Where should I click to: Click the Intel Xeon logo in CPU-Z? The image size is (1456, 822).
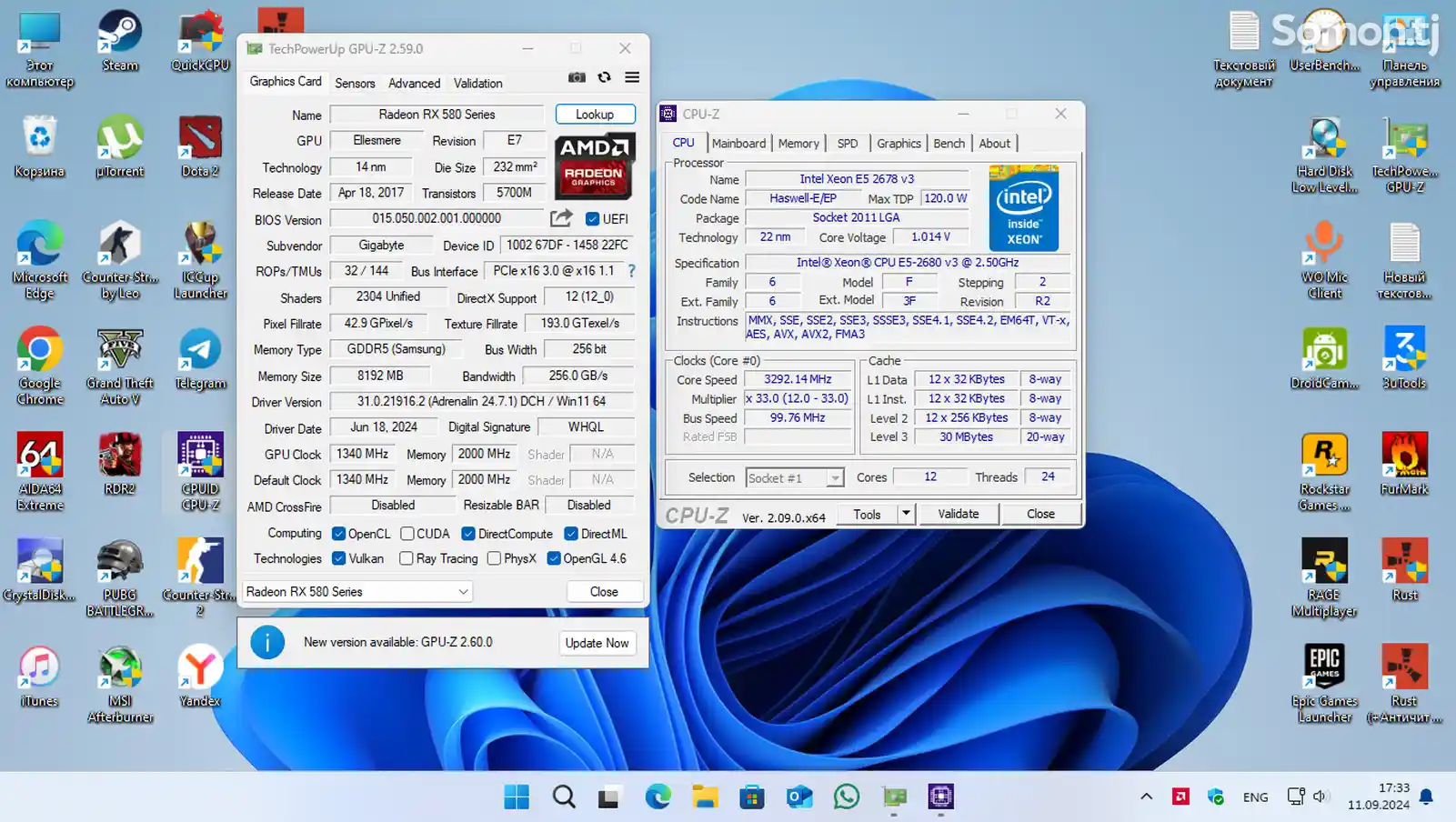tap(1024, 208)
